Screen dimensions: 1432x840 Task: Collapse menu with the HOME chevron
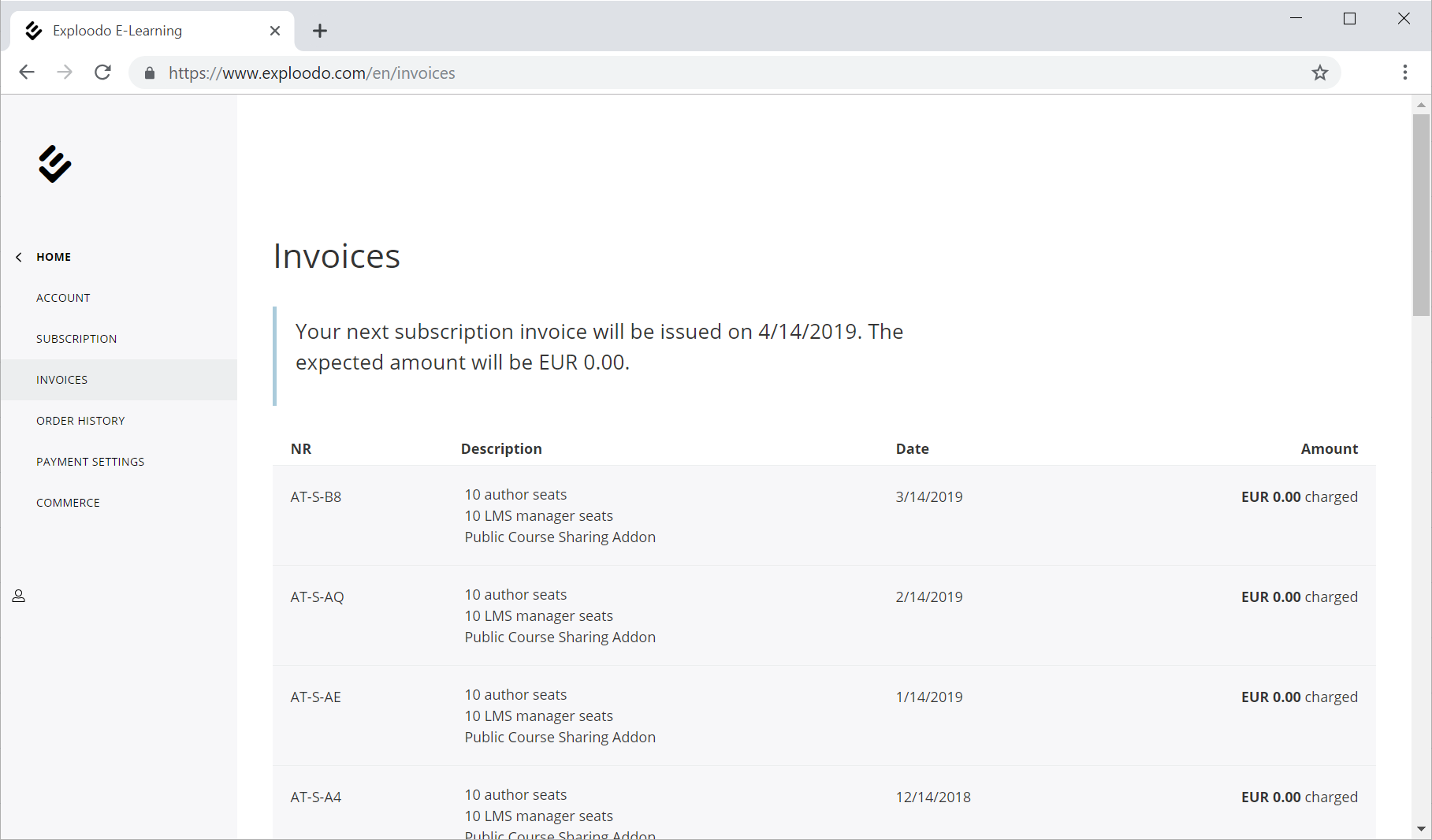click(x=19, y=257)
